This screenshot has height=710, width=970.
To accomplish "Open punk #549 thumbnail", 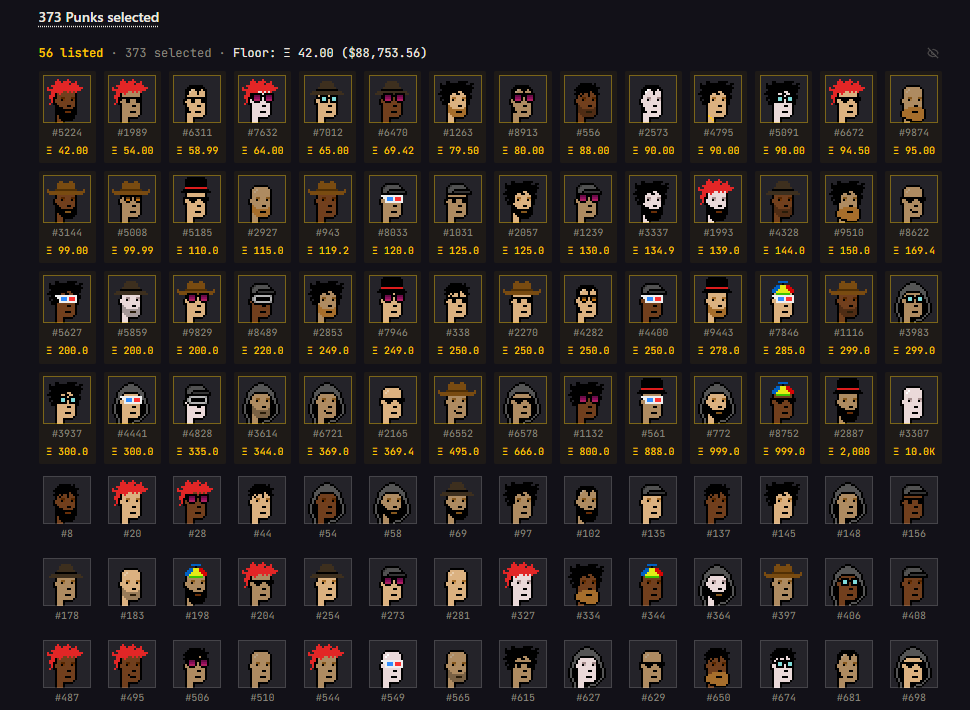I will [x=392, y=664].
